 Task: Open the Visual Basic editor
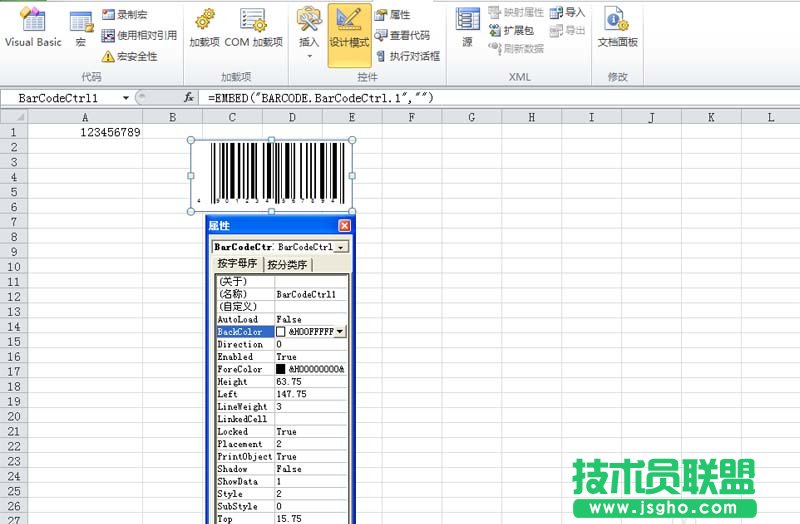tap(33, 28)
